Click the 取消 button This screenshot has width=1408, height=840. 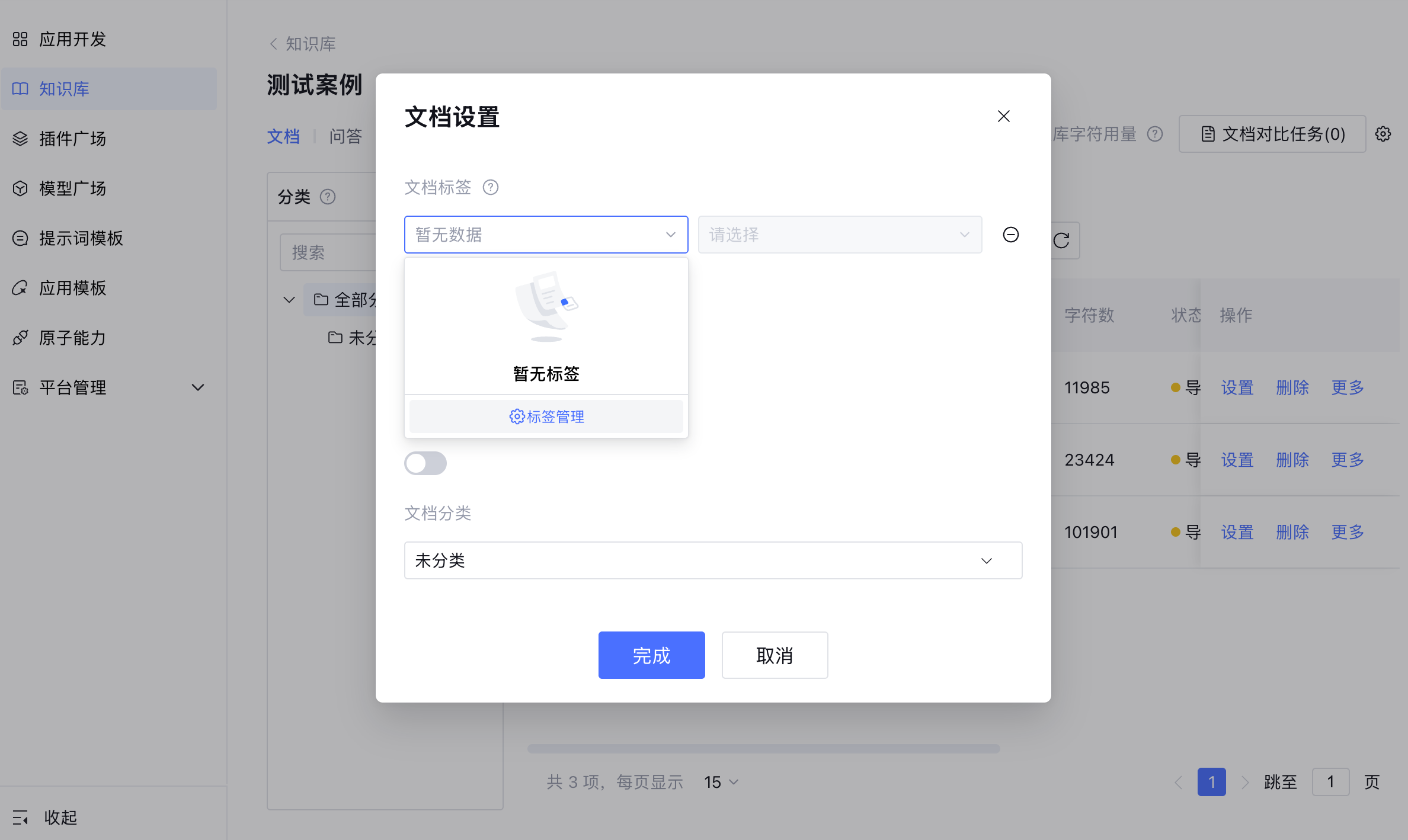(x=774, y=655)
